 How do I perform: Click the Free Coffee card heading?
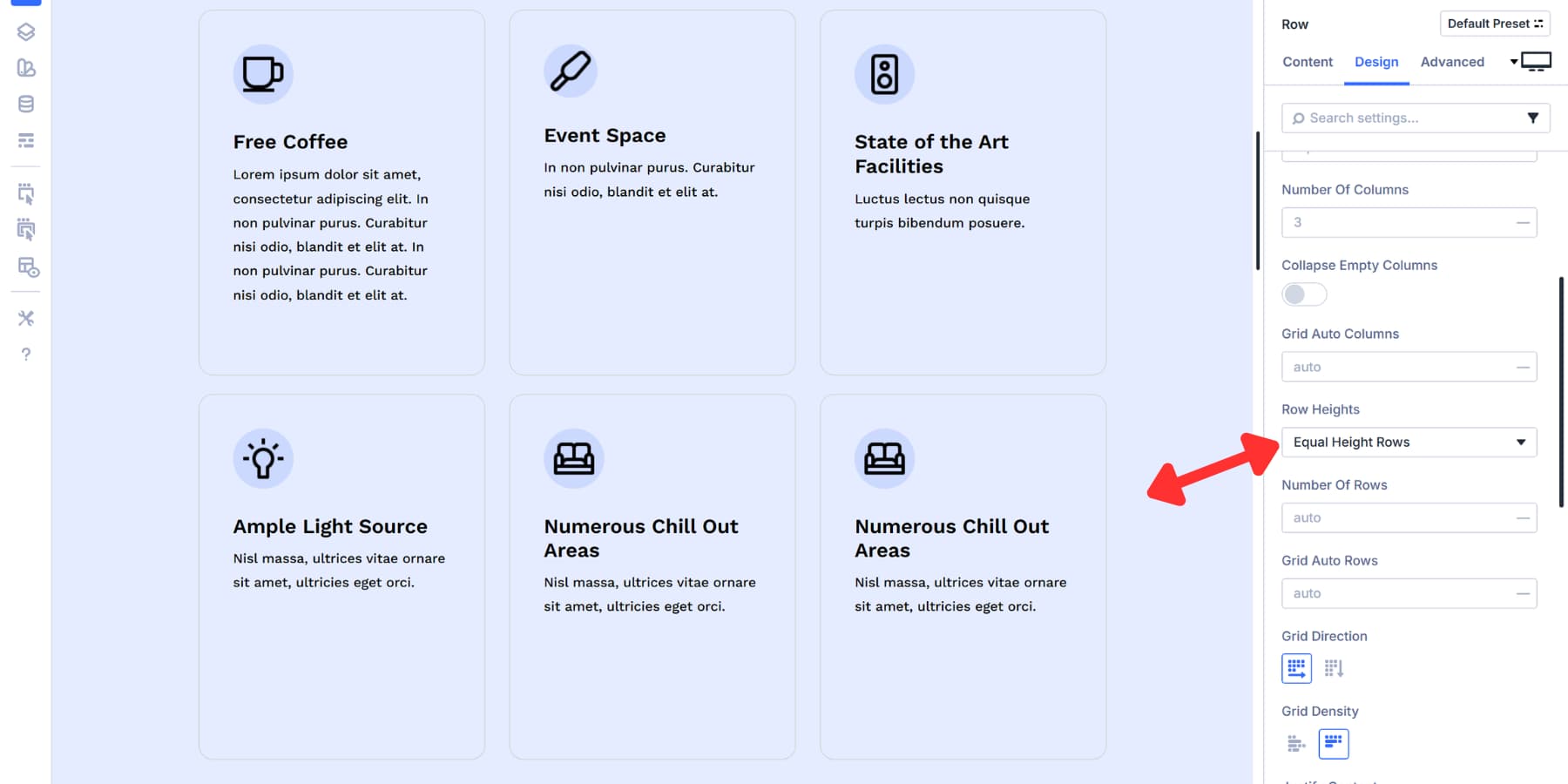point(290,141)
